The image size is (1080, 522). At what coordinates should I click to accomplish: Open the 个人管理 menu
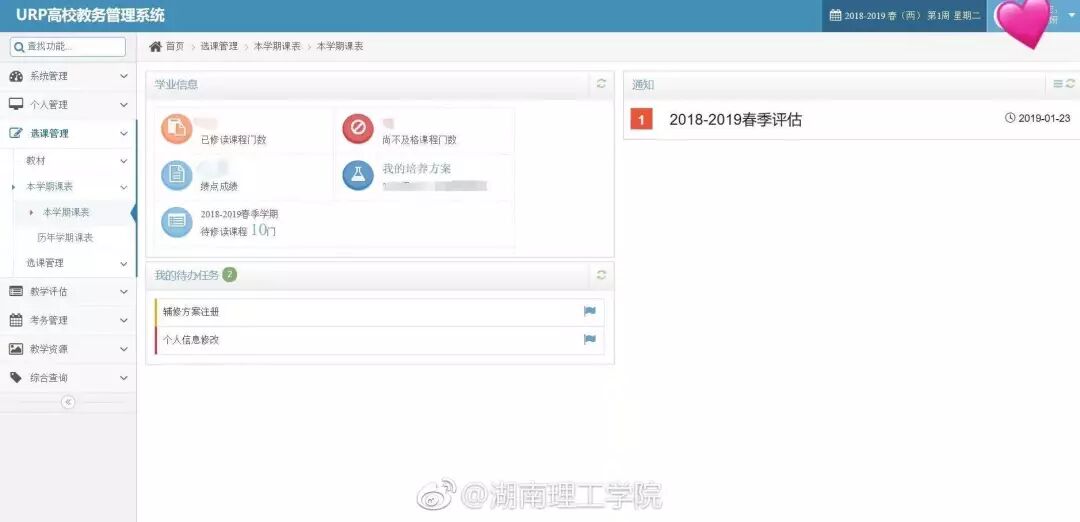68,105
